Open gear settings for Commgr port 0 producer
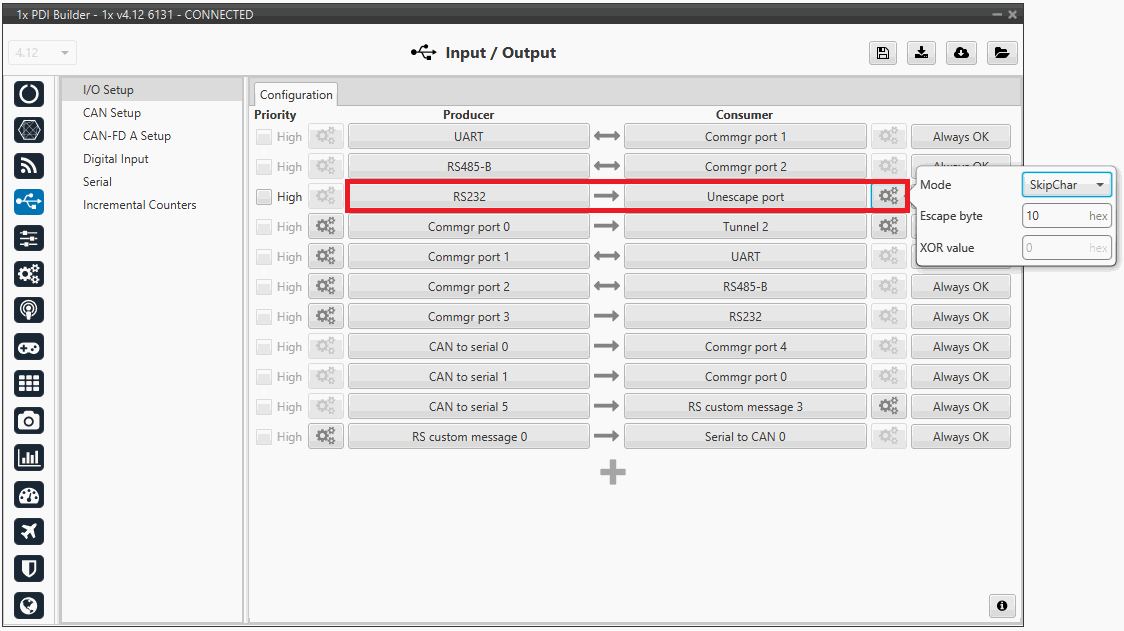 click(x=325, y=227)
